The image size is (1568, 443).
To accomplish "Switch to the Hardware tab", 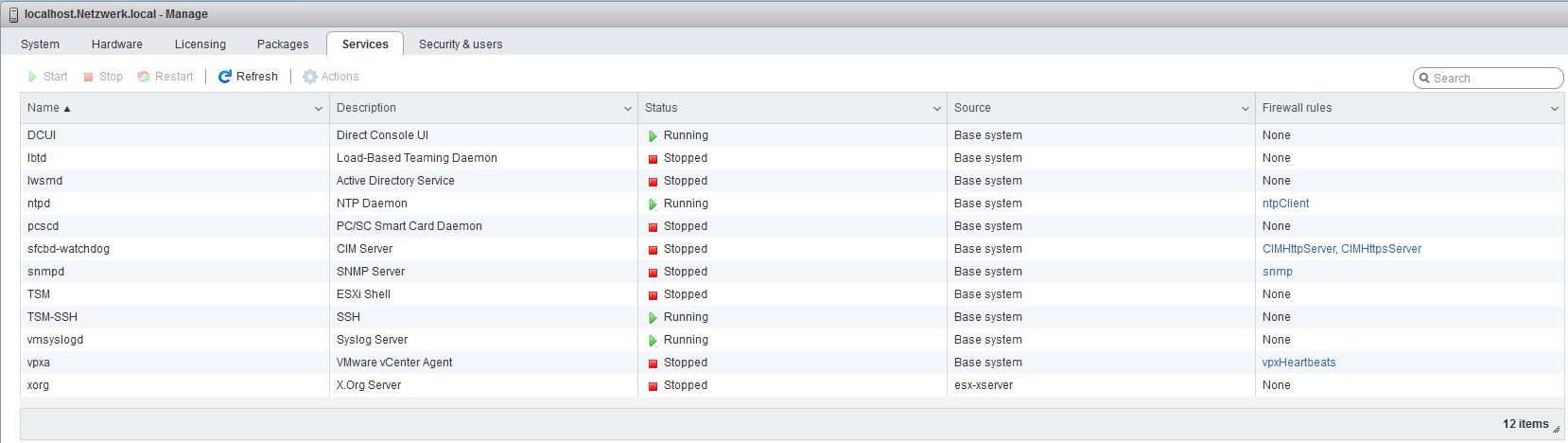I will [117, 44].
